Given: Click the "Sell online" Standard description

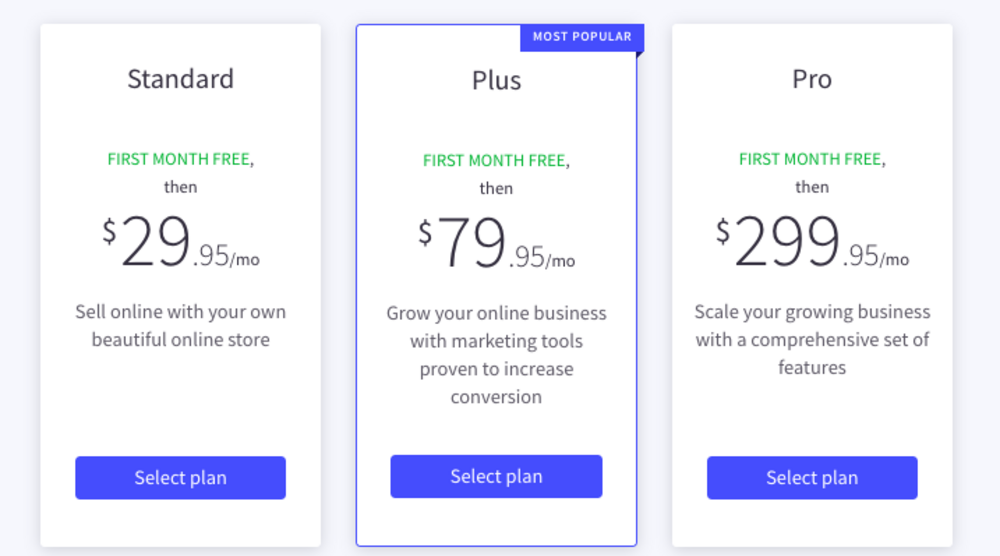Looking at the screenshot, I should pos(180,326).
